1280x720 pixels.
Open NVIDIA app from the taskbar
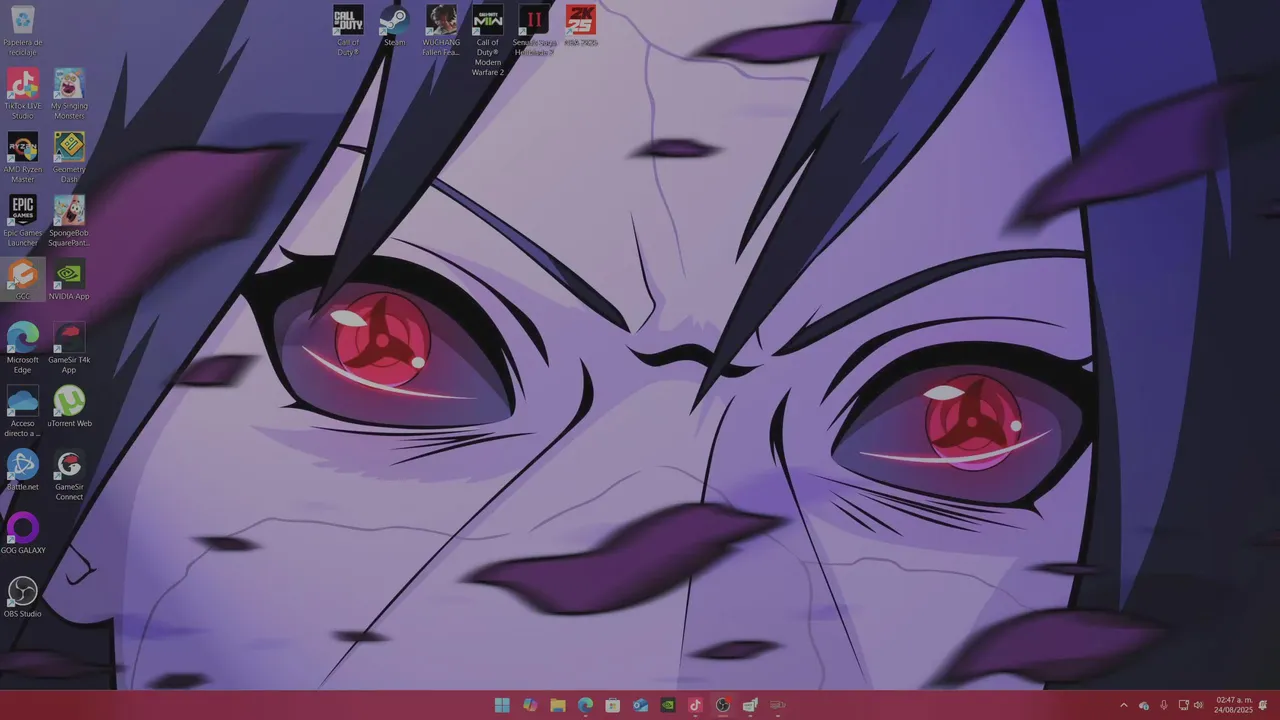point(667,705)
